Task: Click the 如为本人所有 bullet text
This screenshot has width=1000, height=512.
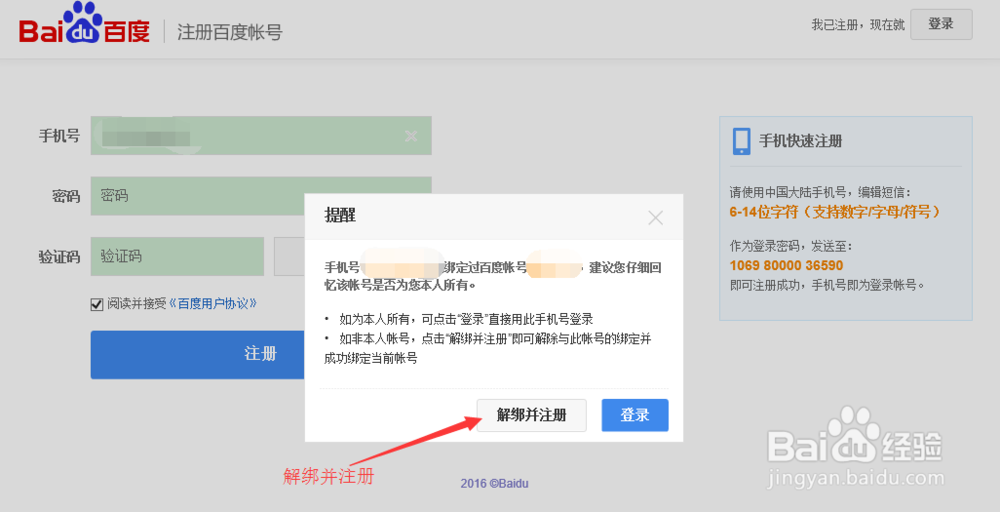Action: coord(466,319)
